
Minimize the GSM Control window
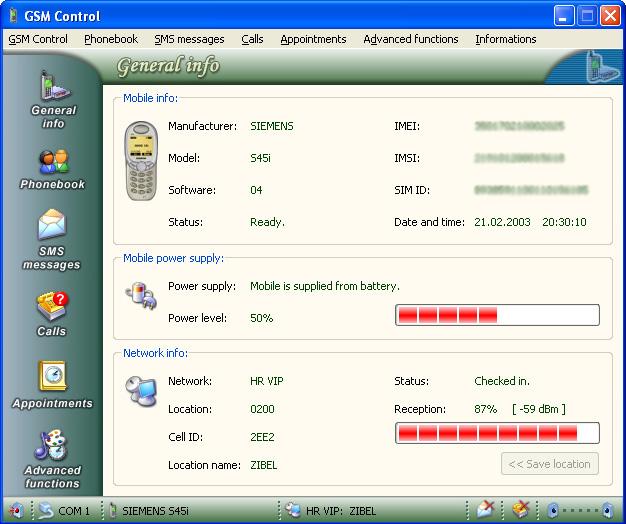click(x=564, y=16)
